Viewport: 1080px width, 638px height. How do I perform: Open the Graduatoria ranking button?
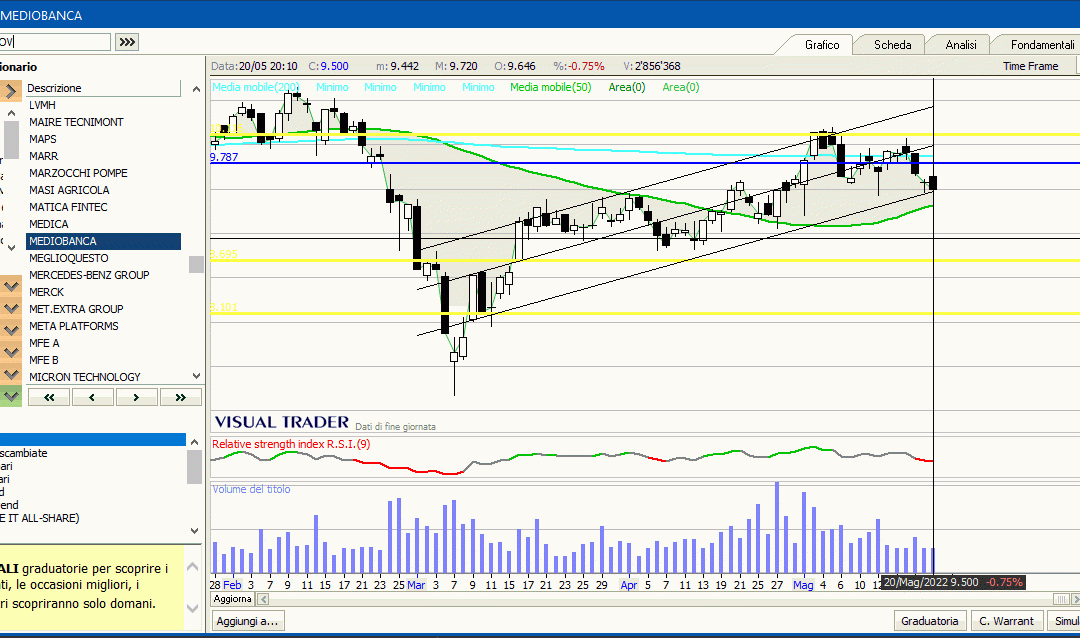(930, 621)
